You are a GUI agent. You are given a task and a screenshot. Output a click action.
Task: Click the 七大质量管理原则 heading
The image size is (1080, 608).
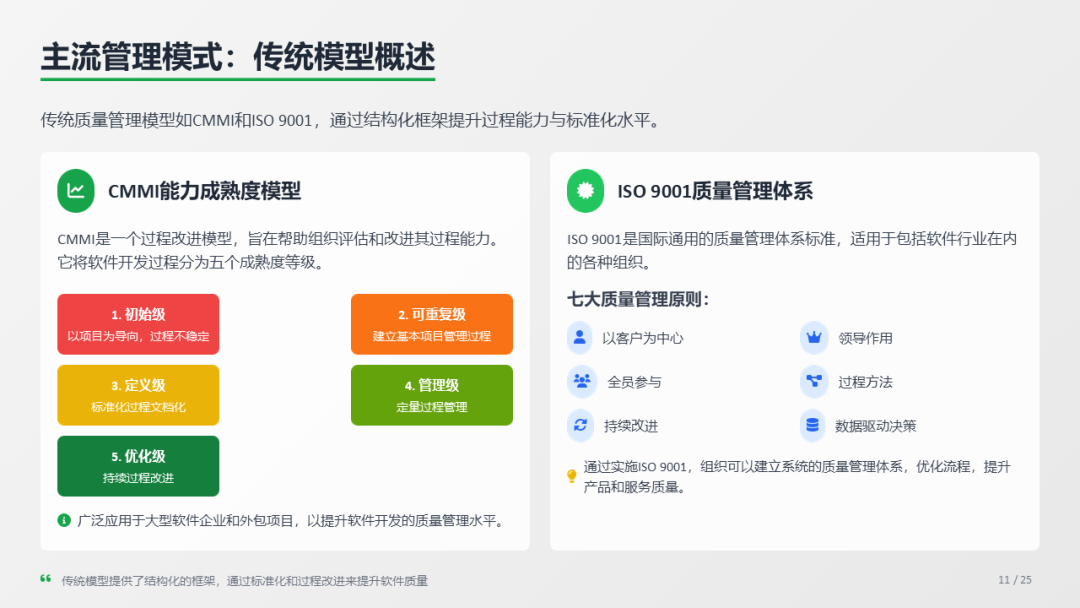point(638,299)
